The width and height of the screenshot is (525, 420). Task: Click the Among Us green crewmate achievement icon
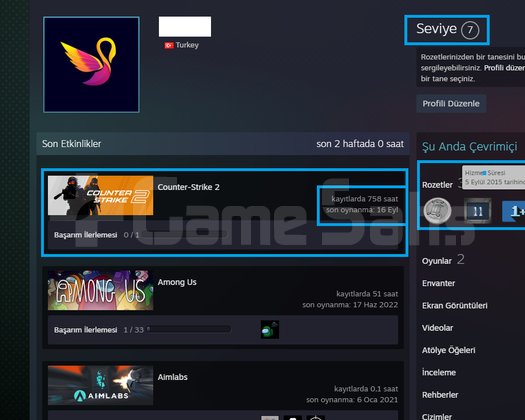(270, 330)
